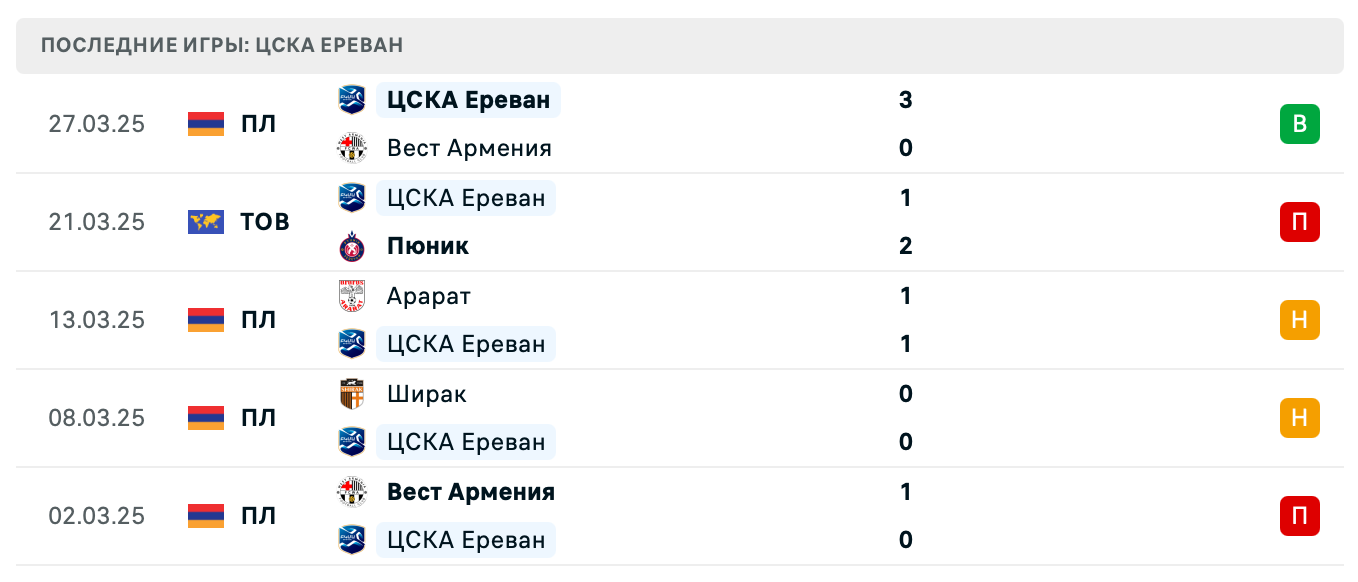Open the 21.03.25 friendly match entry
The width and height of the screenshot is (1358, 582).
680,222
